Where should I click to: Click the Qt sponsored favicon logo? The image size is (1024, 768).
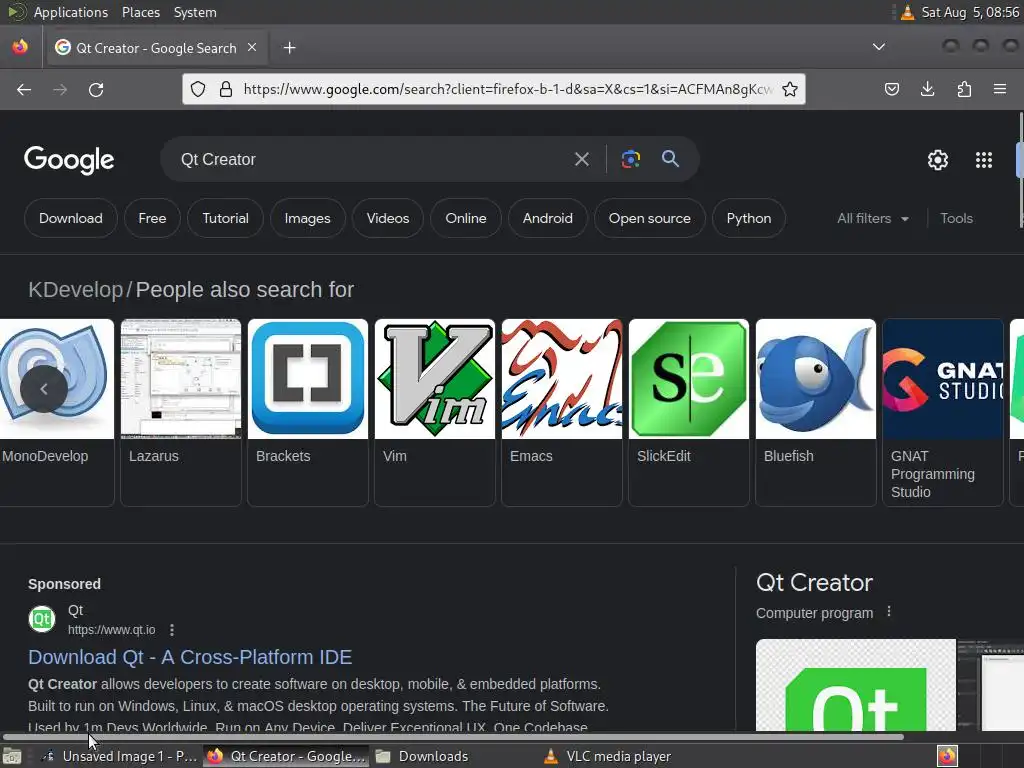click(x=42, y=618)
